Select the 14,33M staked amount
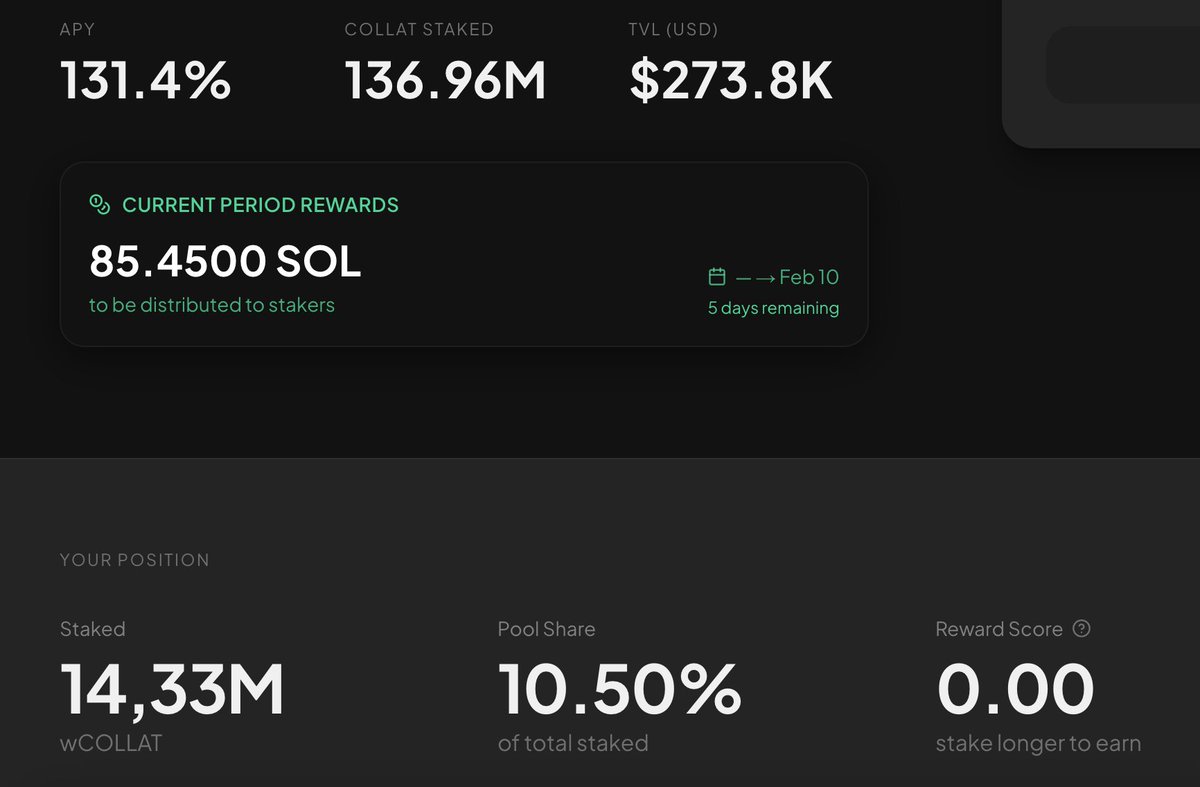The image size is (1200, 787). coord(173,690)
